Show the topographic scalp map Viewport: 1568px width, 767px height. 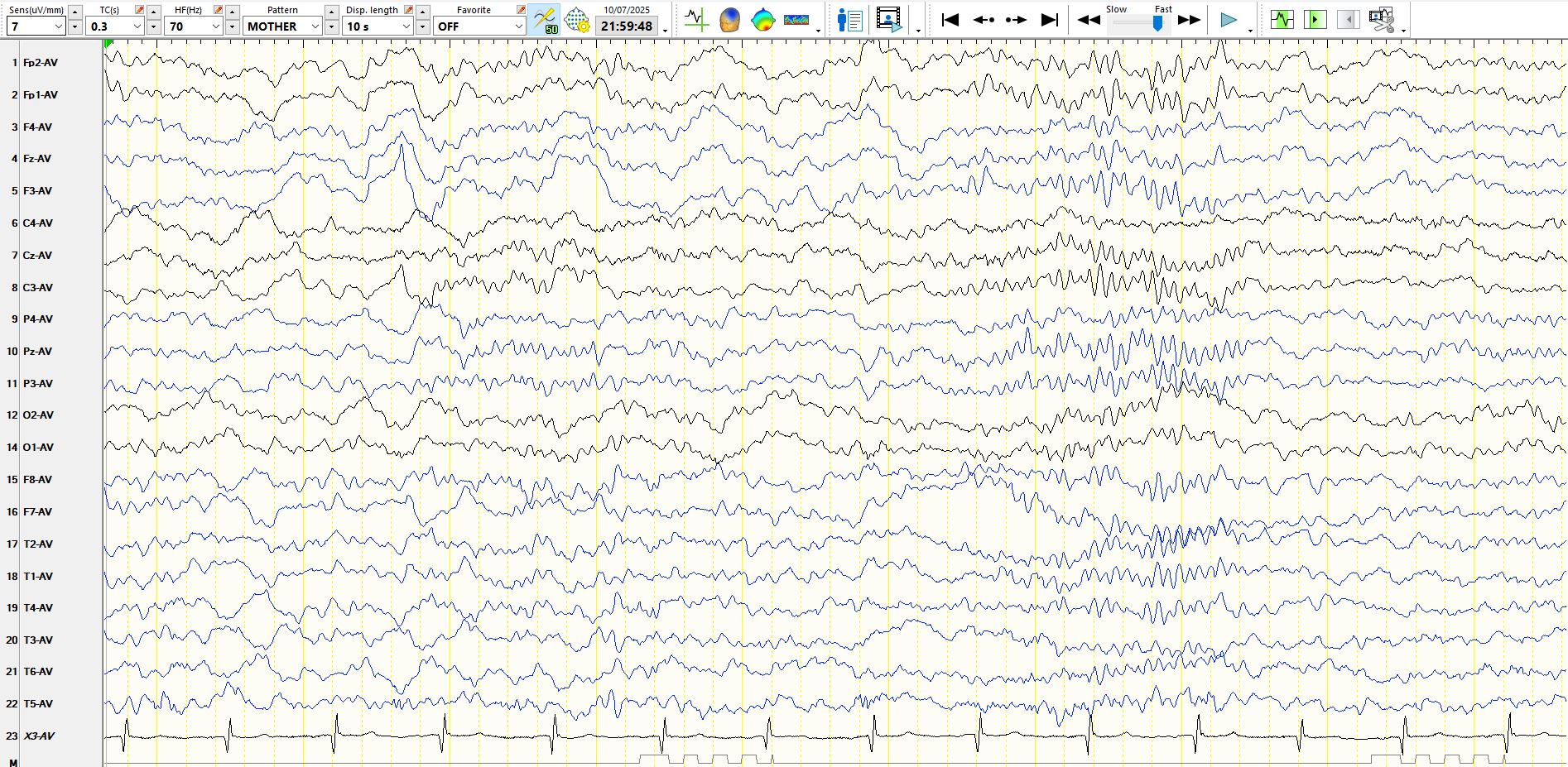762,20
